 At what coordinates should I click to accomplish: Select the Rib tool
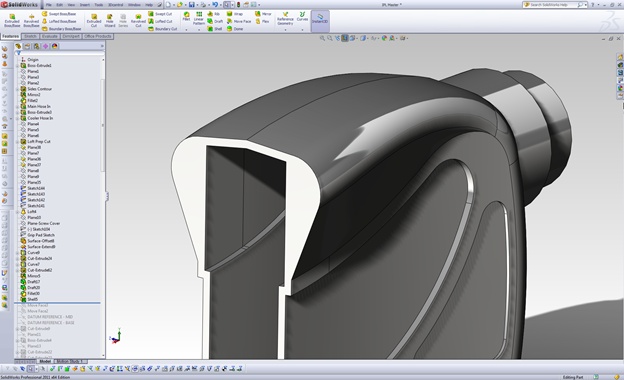click(x=214, y=14)
